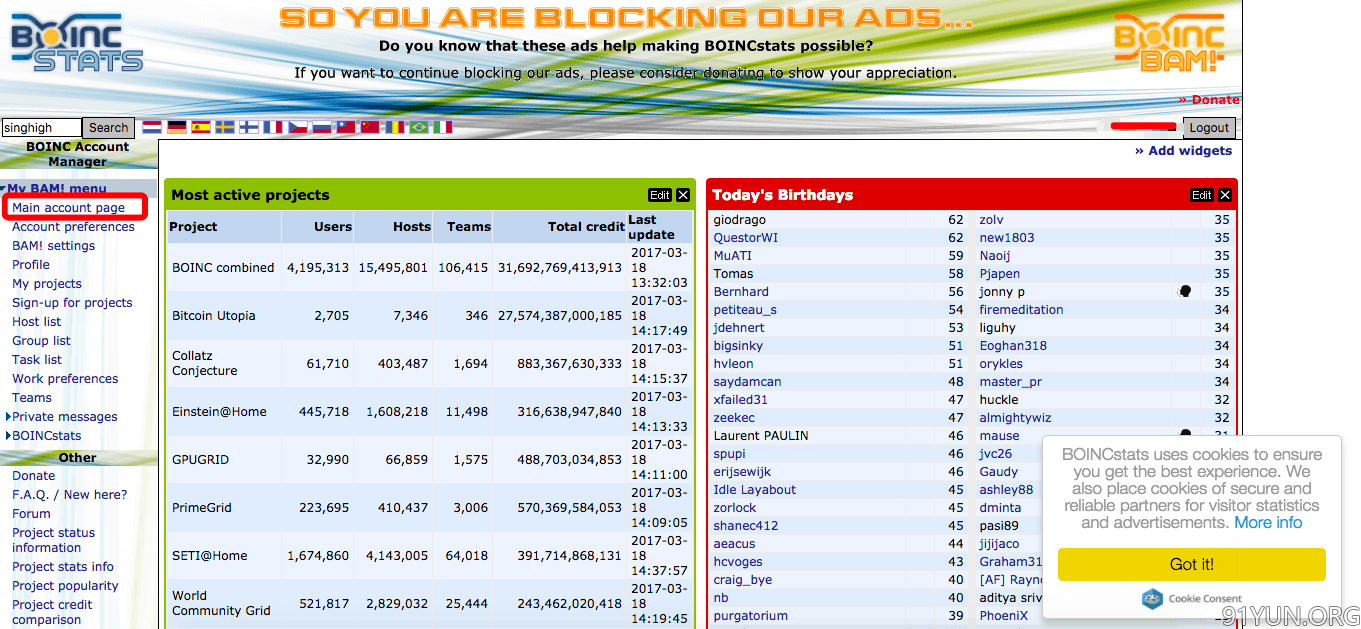Image resolution: width=1361 pixels, height=629 pixels.
Task: Open the BOINC BAM! logo link
Action: pyautogui.click(x=1169, y=44)
